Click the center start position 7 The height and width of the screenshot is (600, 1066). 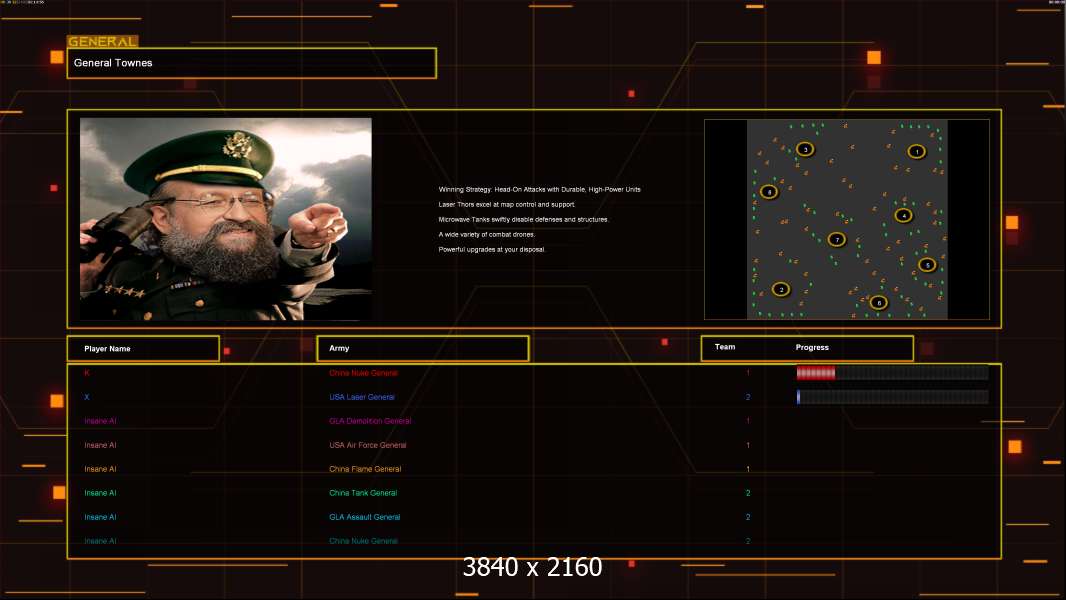pos(837,239)
